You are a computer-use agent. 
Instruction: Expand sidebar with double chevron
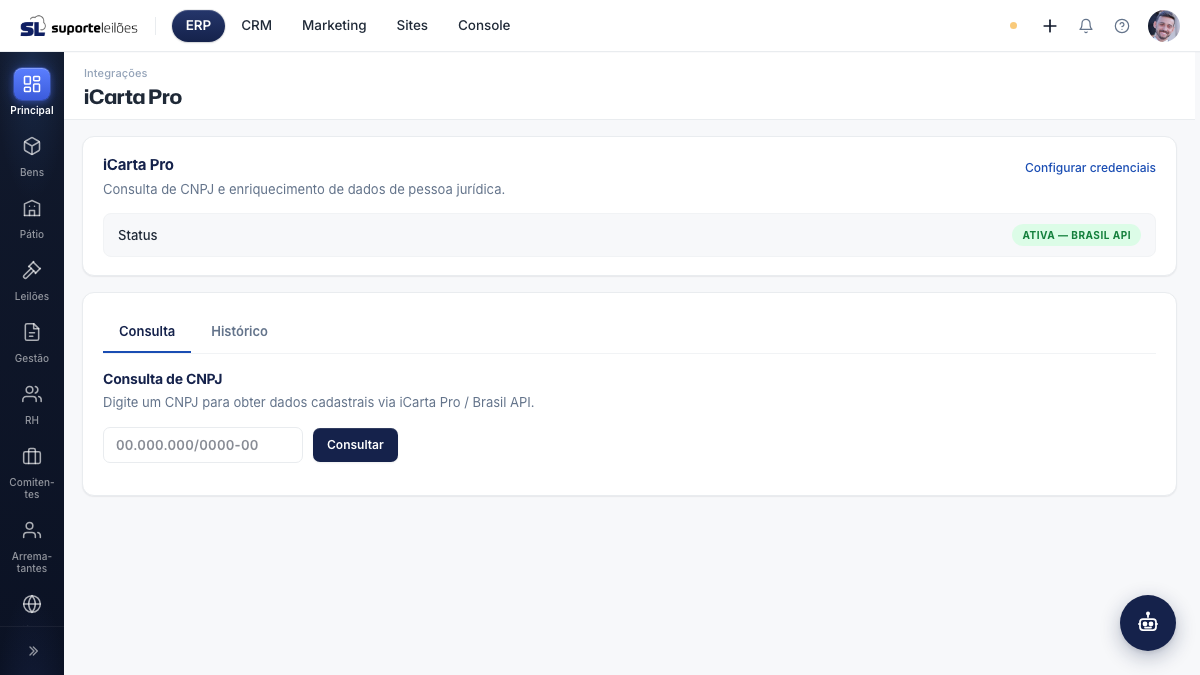tap(32, 651)
